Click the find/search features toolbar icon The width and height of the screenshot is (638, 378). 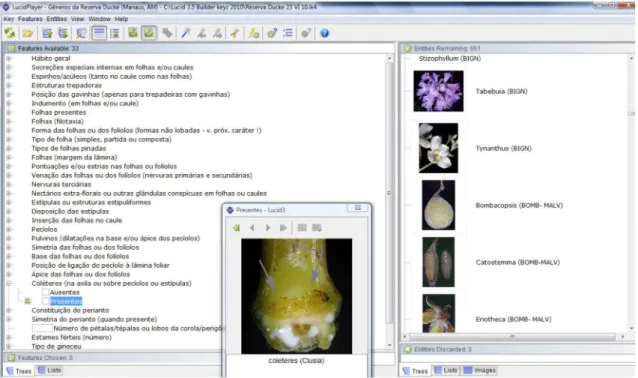tap(81, 33)
